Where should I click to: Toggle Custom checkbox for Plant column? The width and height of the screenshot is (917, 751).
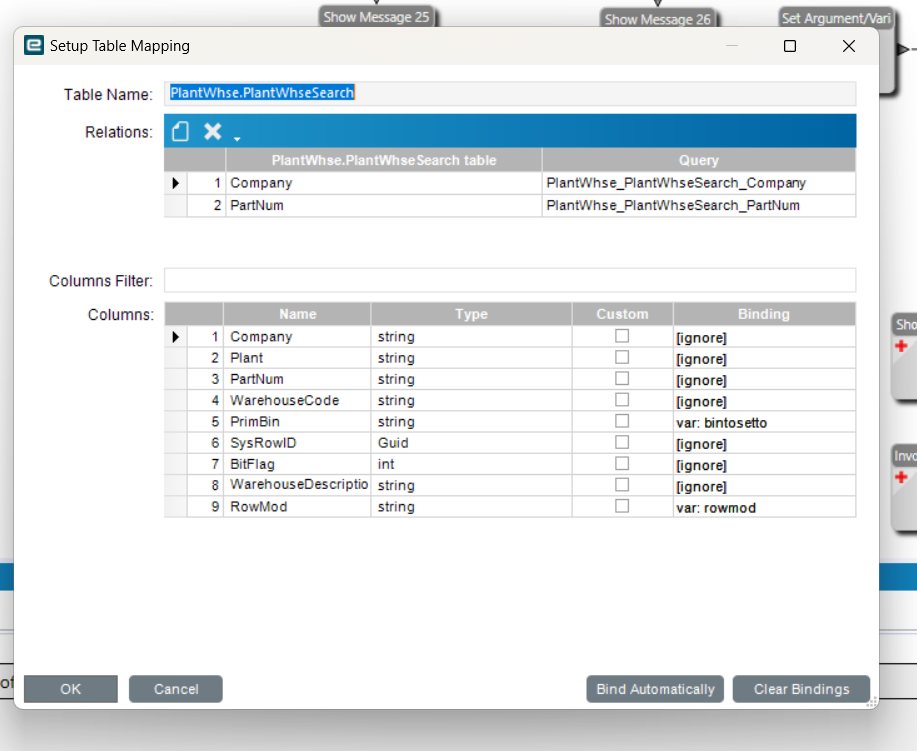(x=622, y=357)
